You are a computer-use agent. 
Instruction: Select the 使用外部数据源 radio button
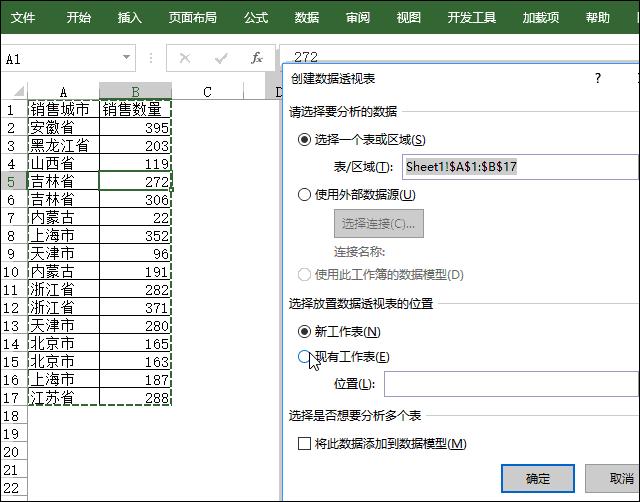click(x=305, y=195)
